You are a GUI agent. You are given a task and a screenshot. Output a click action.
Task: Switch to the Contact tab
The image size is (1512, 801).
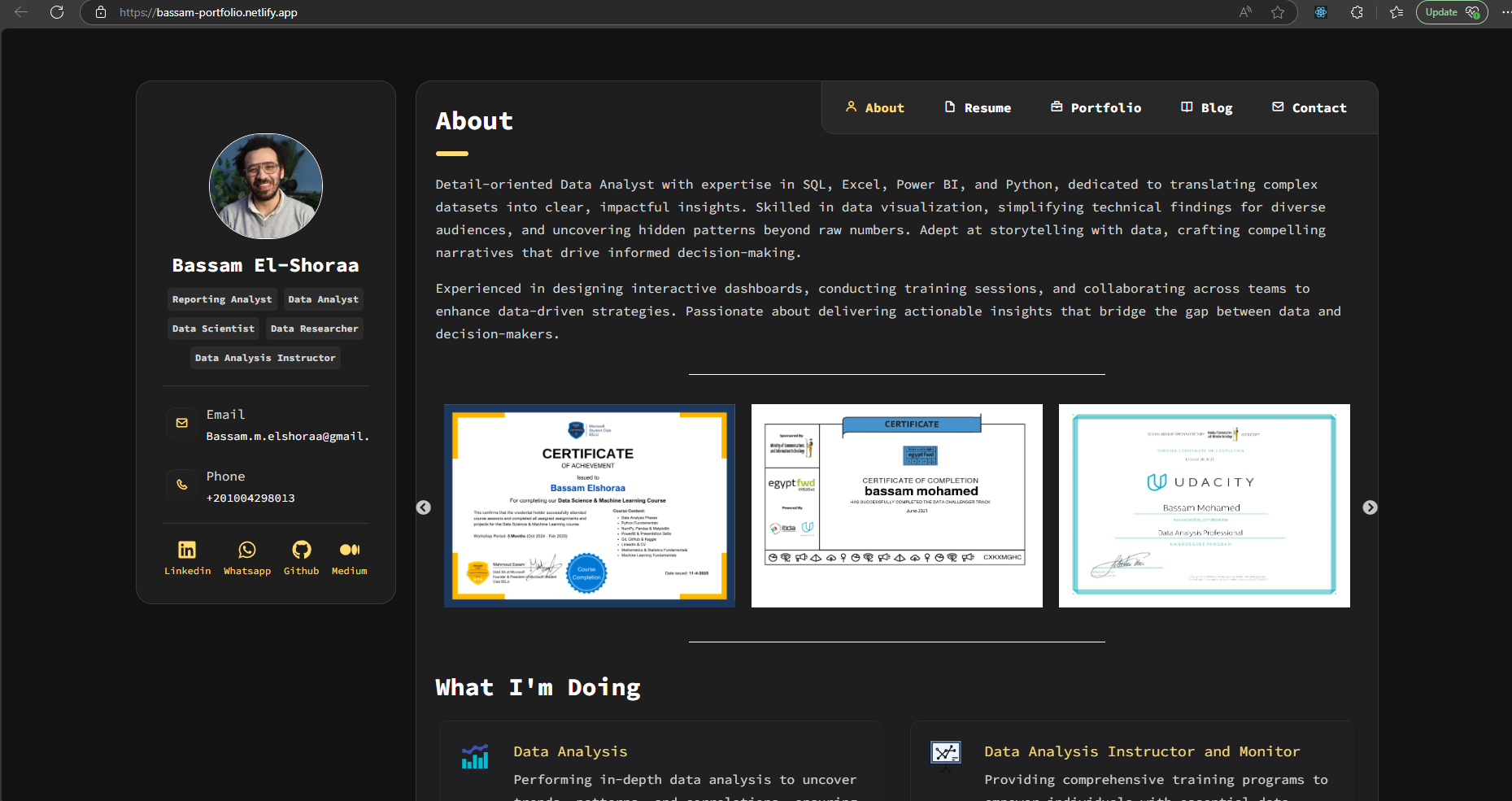pos(1309,107)
